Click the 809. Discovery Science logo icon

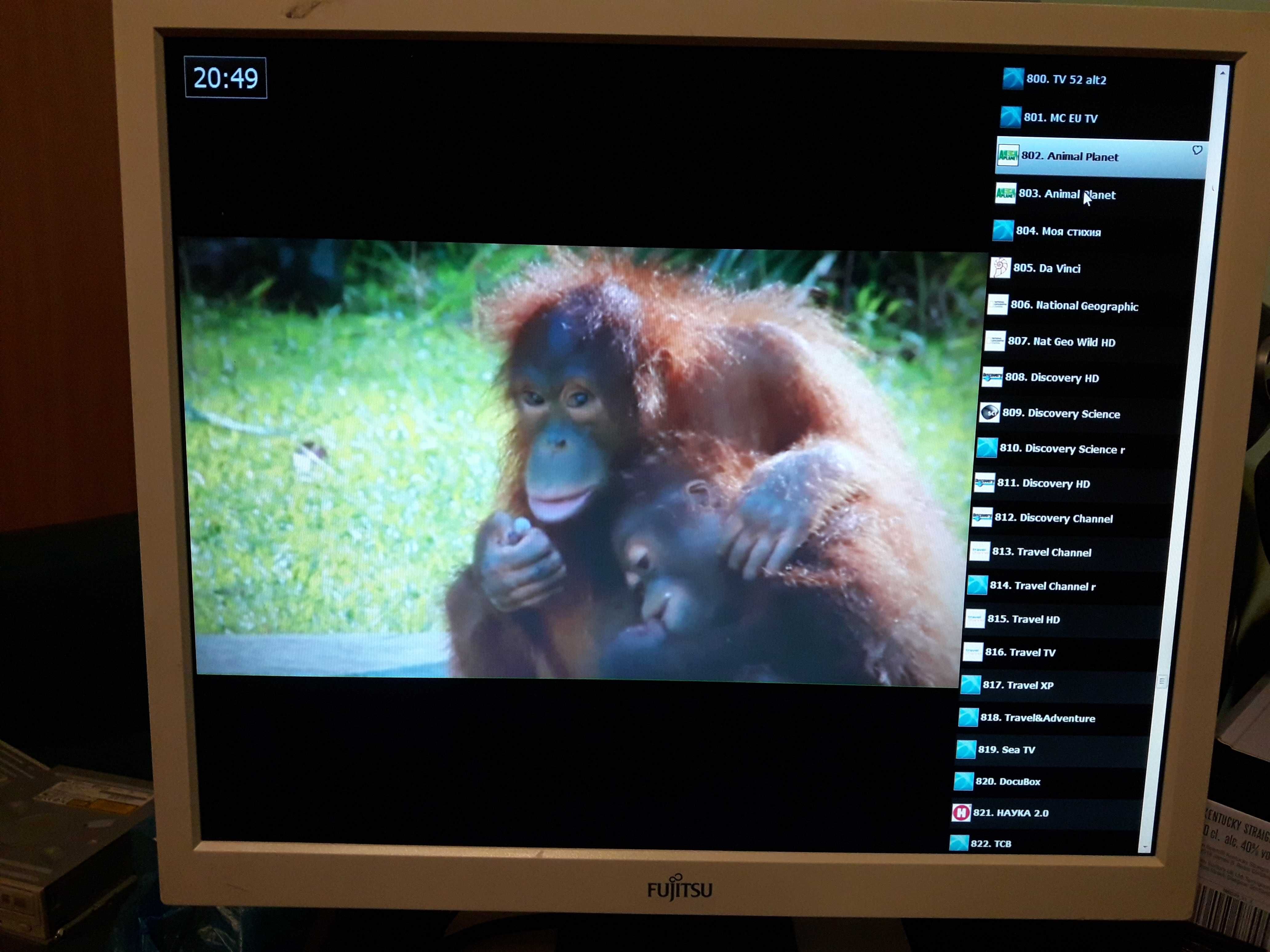[x=990, y=413]
